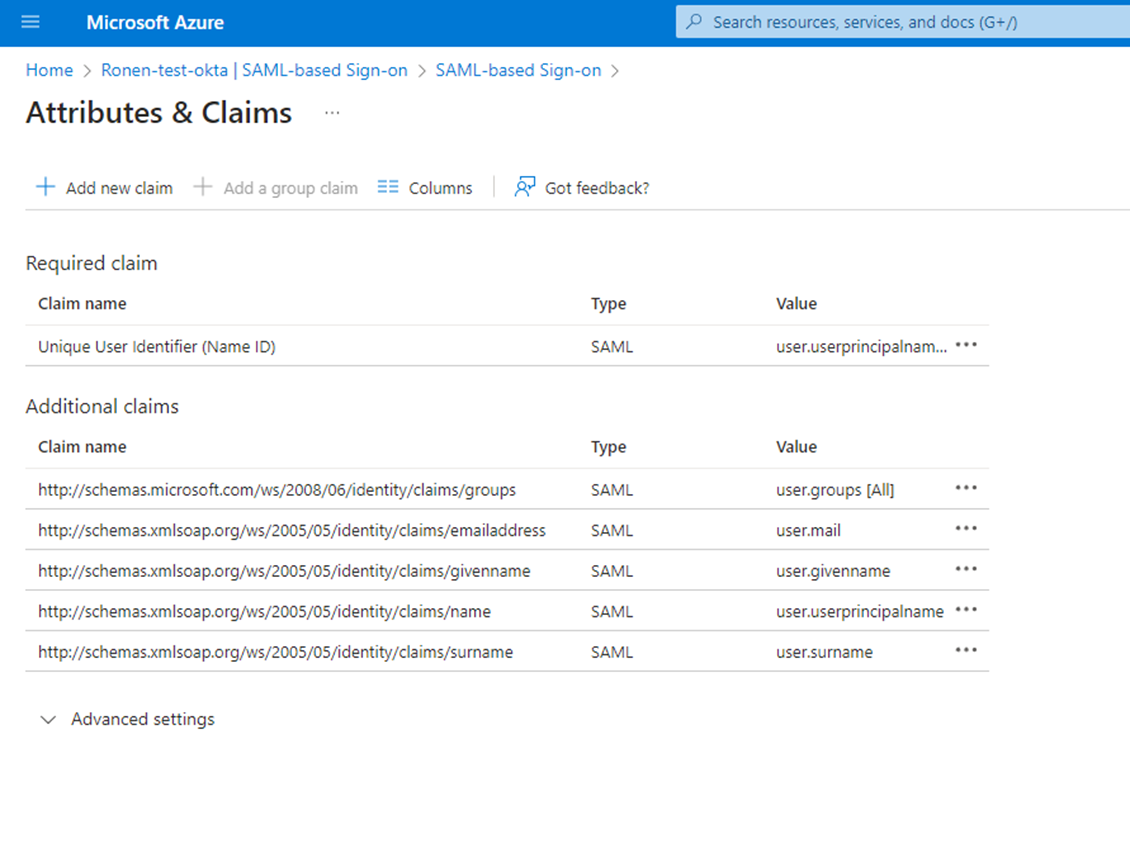1130x853 pixels.
Task: Expand the Advanced settings section
Action: click(x=48, y=720)
